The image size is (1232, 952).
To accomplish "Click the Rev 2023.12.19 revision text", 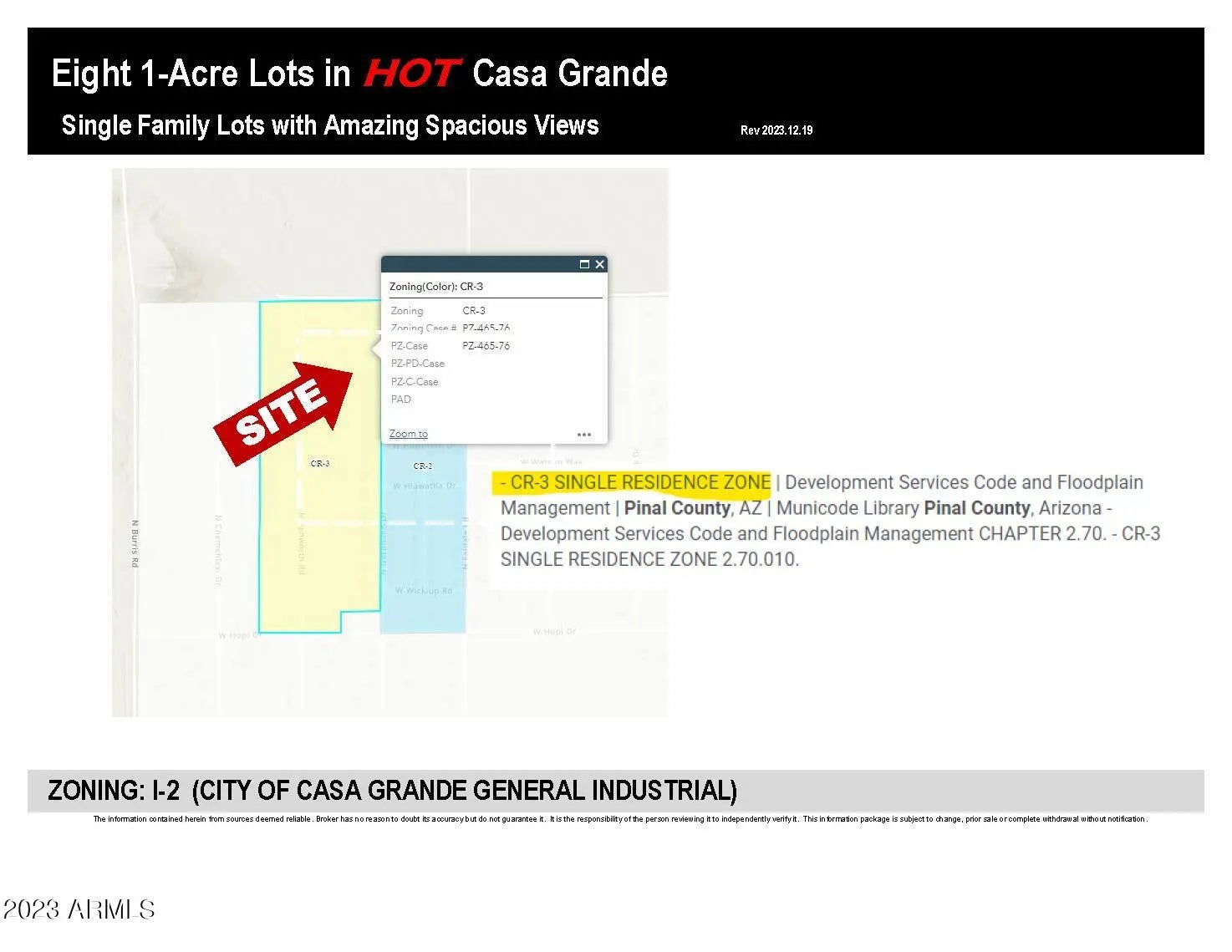I will pos(776,130).
